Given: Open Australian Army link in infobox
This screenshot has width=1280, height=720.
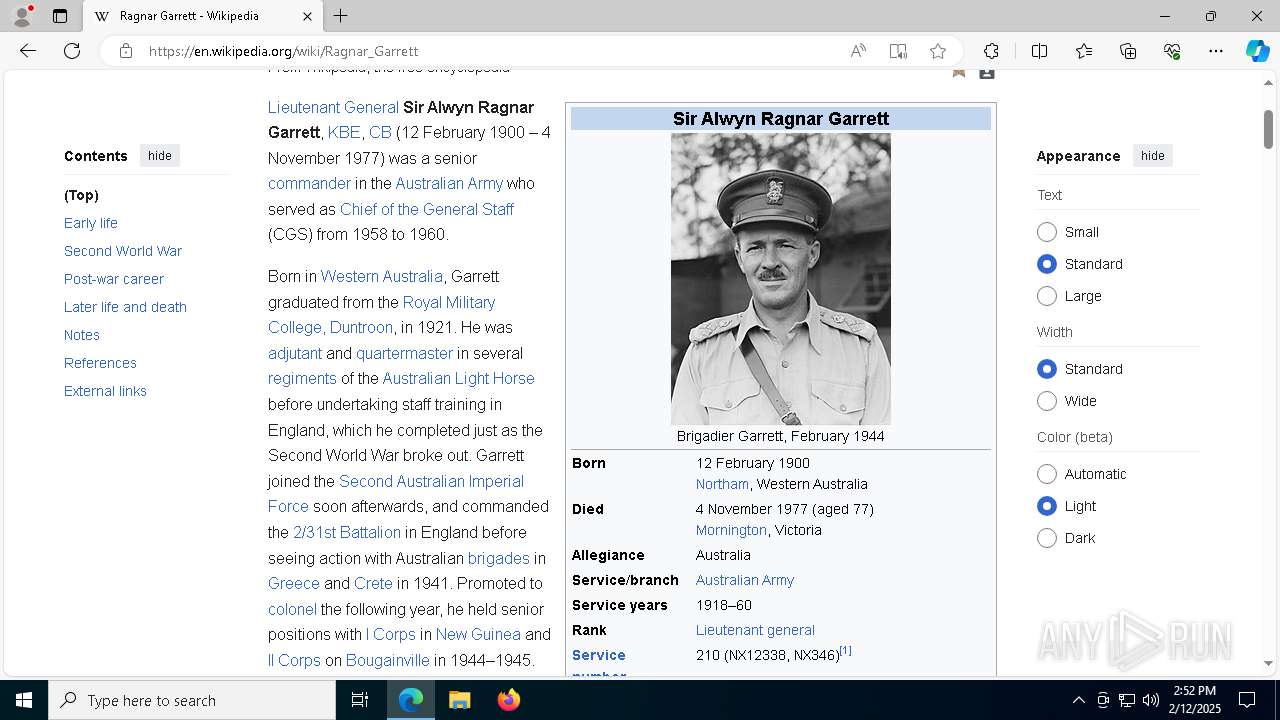Looking at the screenshot, I should [745, 580].
